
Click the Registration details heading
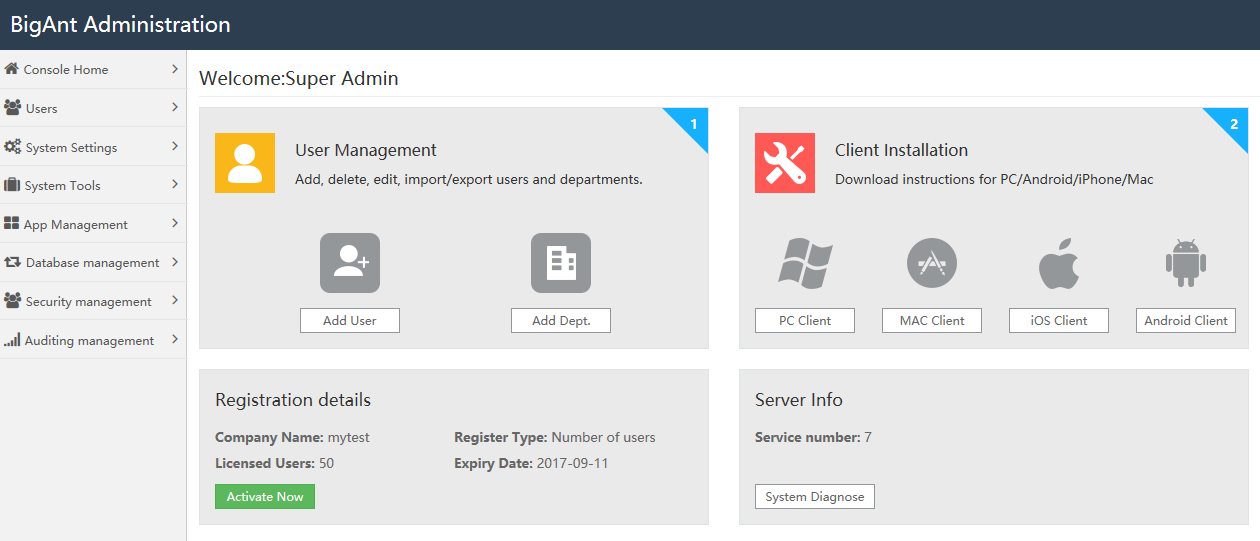(x=293, y=400)
